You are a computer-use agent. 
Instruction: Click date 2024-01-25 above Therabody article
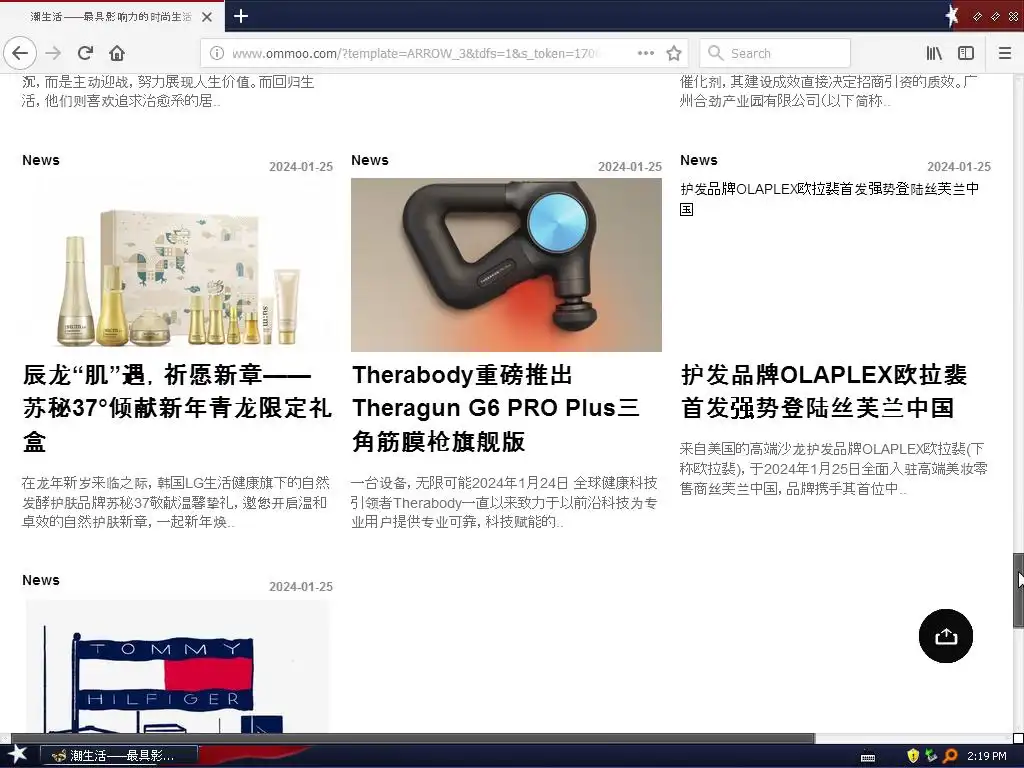[x=630, y=167]
